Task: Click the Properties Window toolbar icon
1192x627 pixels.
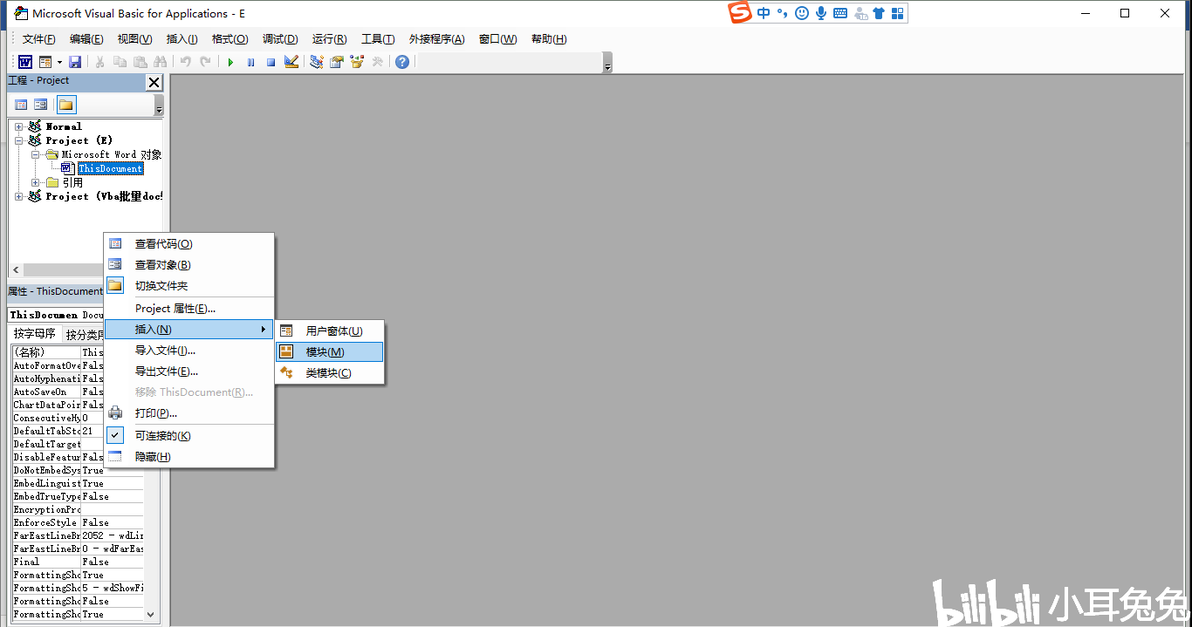Action: (337, 62)
